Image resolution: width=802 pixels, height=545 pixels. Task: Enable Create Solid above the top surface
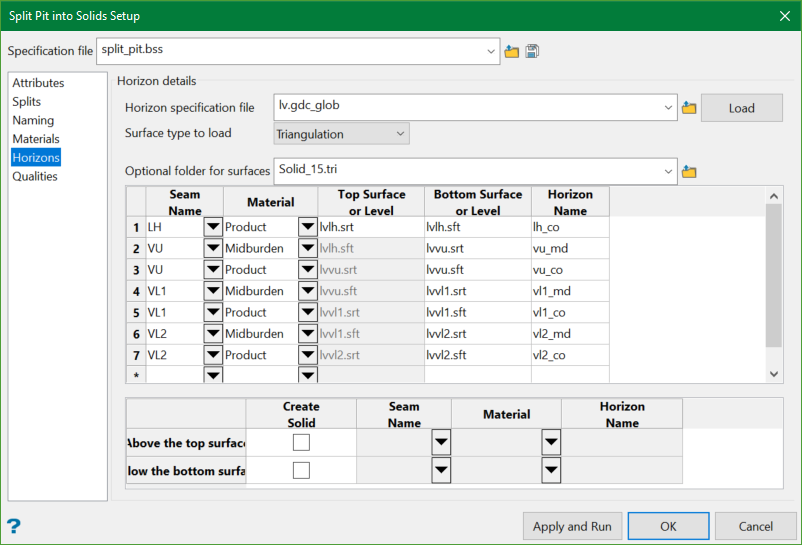click(301, 442)
